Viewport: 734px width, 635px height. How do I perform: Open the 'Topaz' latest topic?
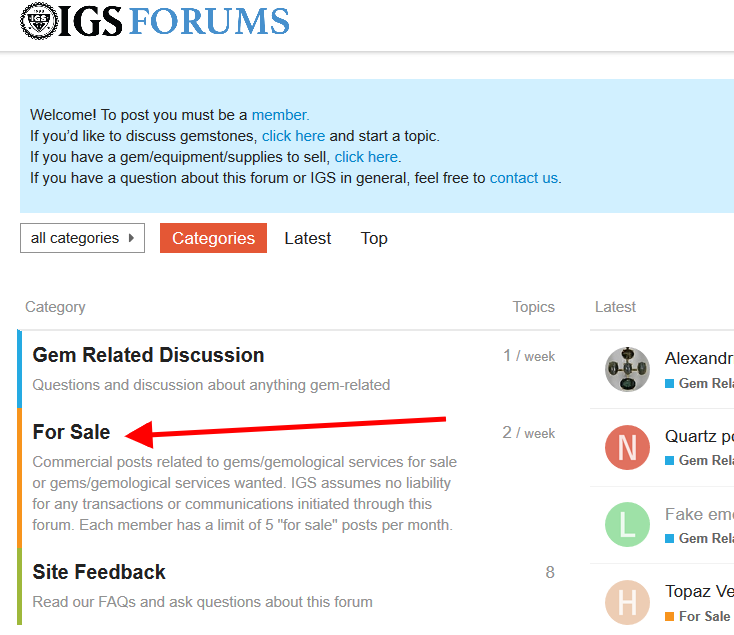click(699, 591)
